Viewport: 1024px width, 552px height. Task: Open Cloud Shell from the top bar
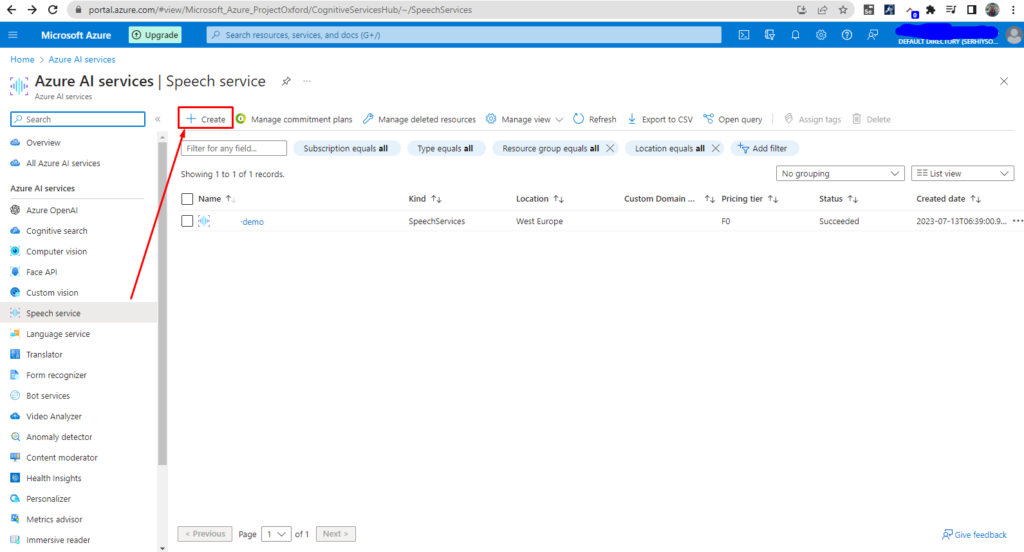[x=744, y=35]
